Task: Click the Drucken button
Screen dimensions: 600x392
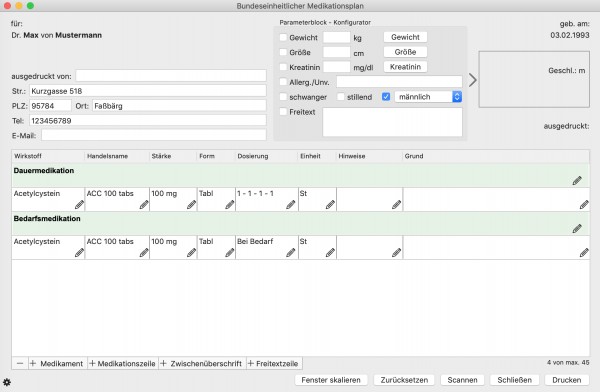Action: (x=567, y=380)
